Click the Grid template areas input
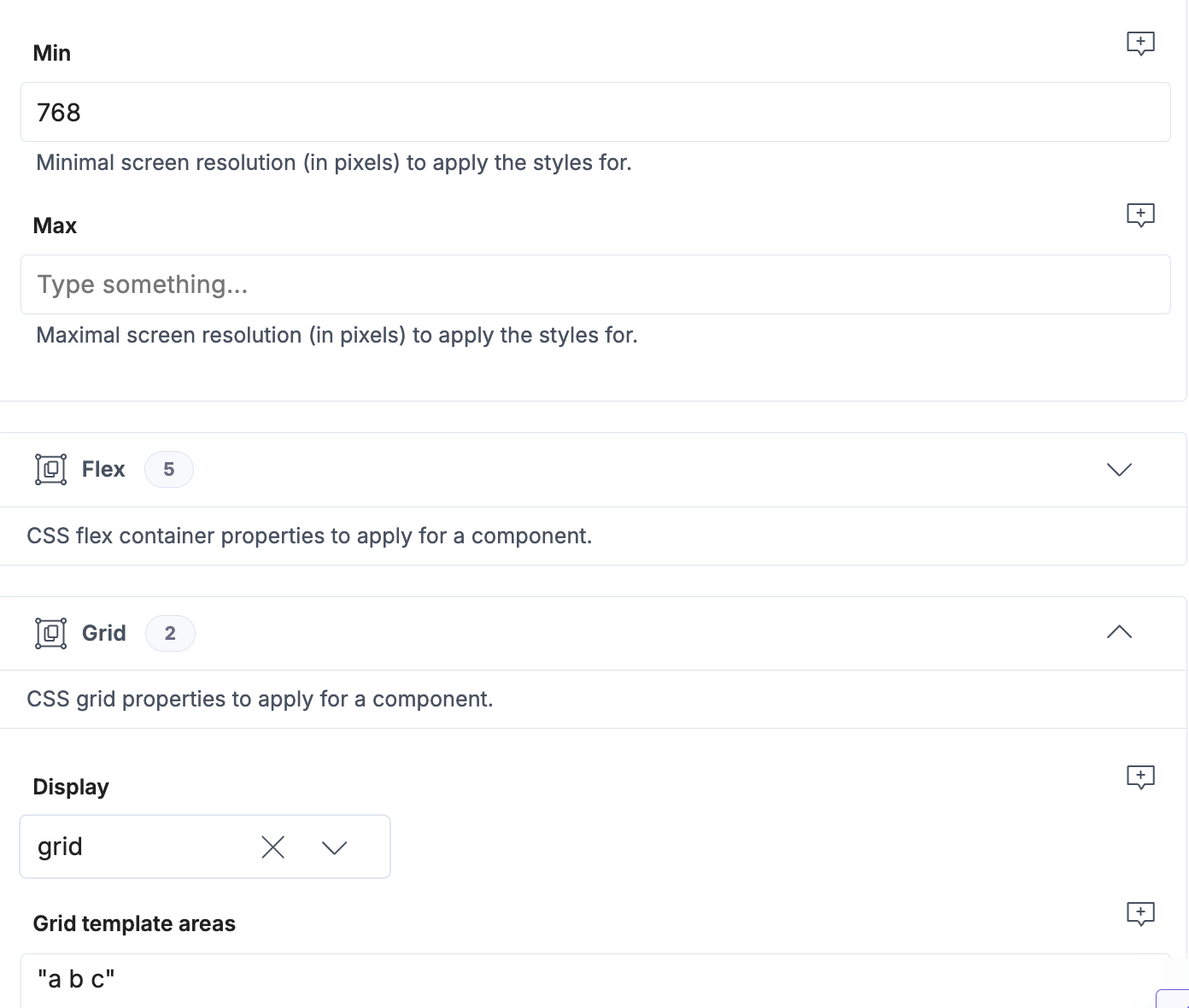 595,980
